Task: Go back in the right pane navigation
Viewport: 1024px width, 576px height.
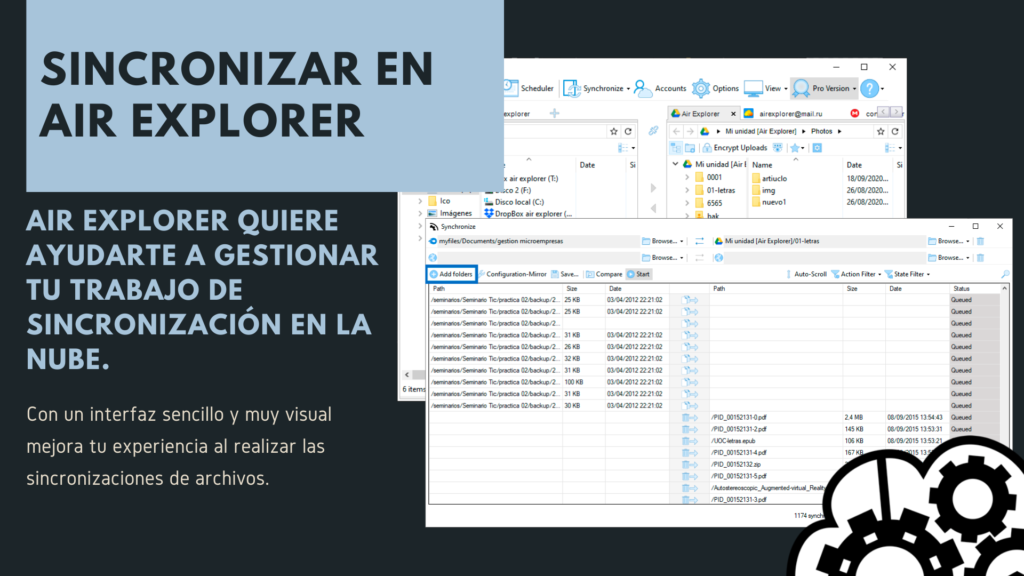Action: 676,131
